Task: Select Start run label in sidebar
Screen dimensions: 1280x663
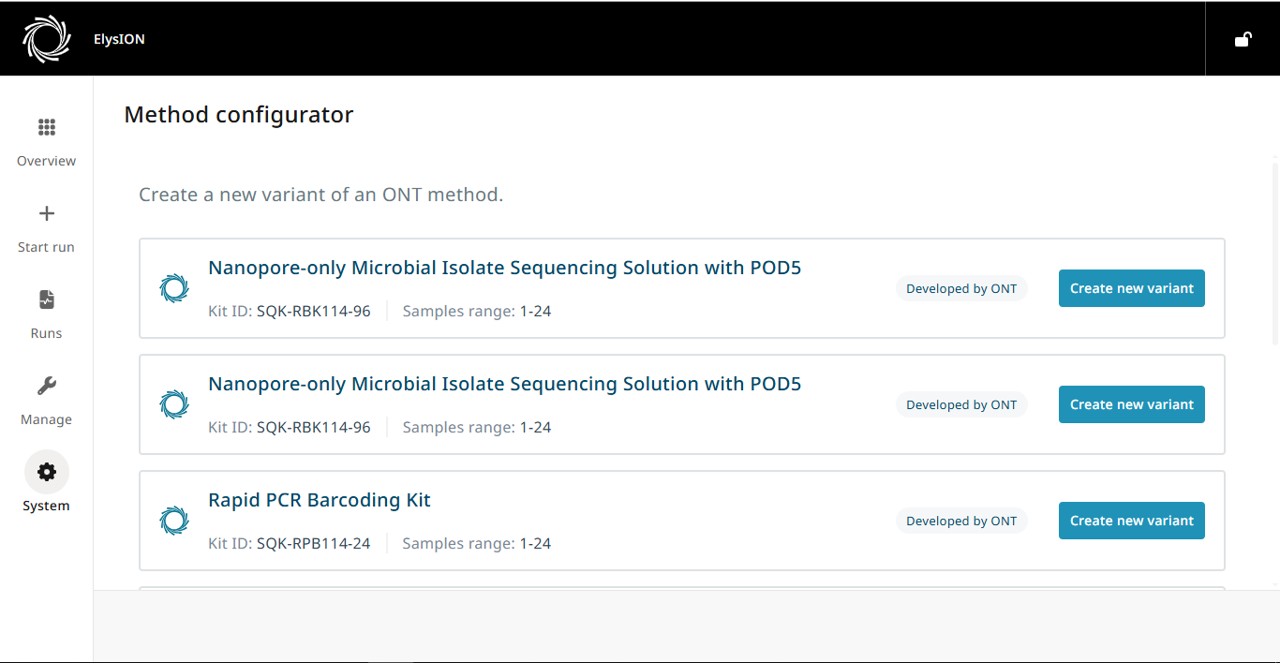Action: point(47,247)
